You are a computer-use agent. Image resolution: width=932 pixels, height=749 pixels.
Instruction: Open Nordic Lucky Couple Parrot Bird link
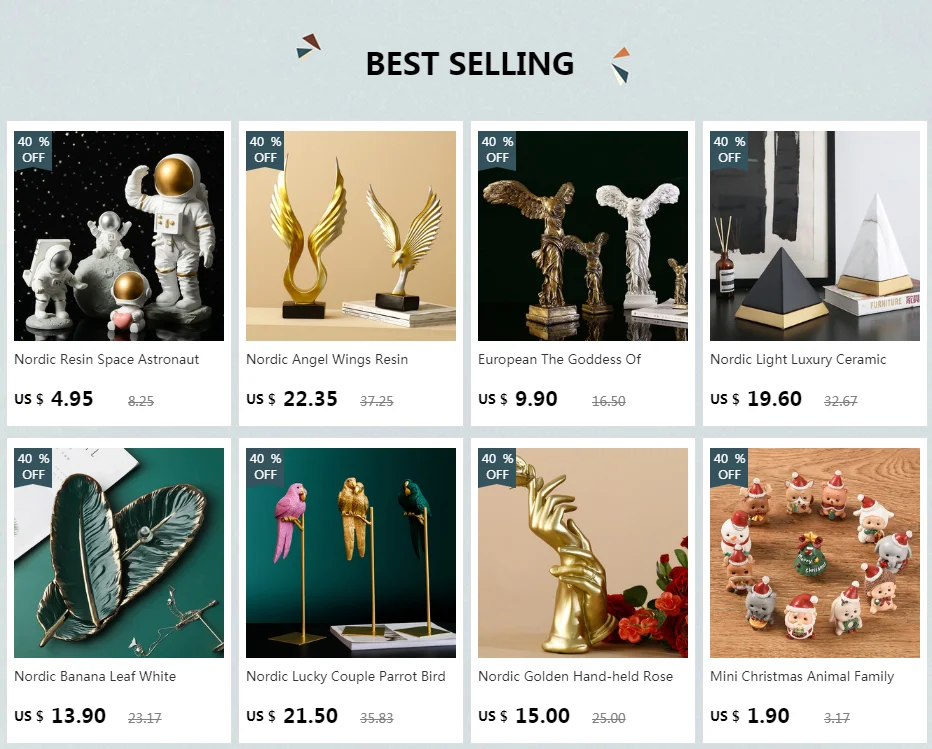[345, 676]
